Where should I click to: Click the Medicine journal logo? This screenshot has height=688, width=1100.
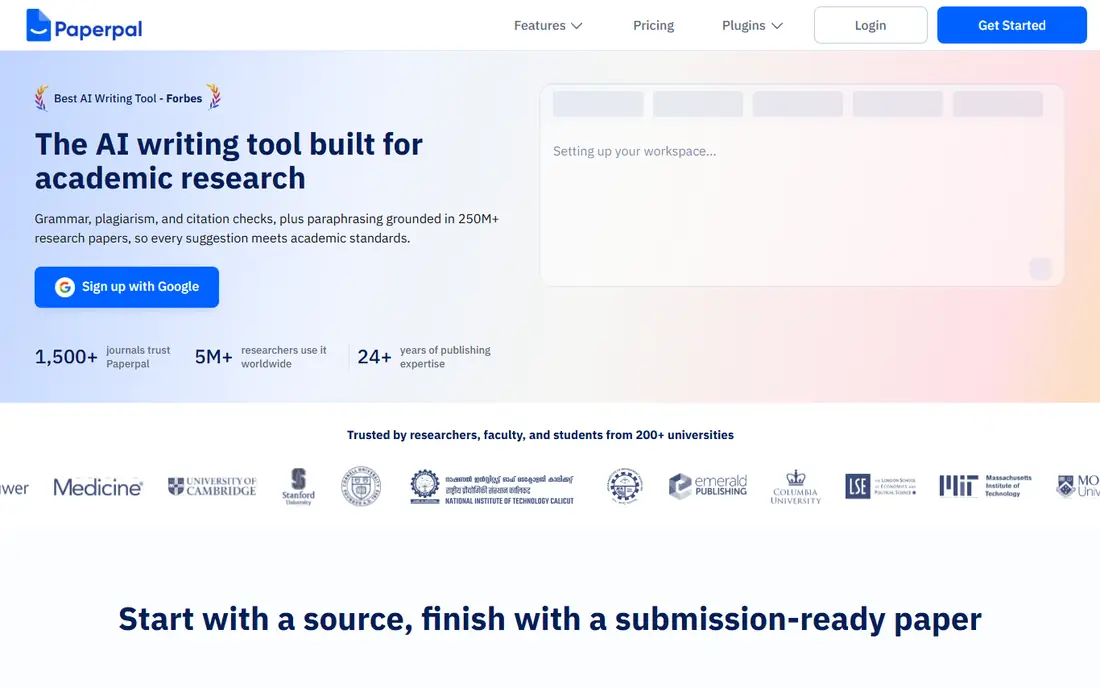point(98,487)
